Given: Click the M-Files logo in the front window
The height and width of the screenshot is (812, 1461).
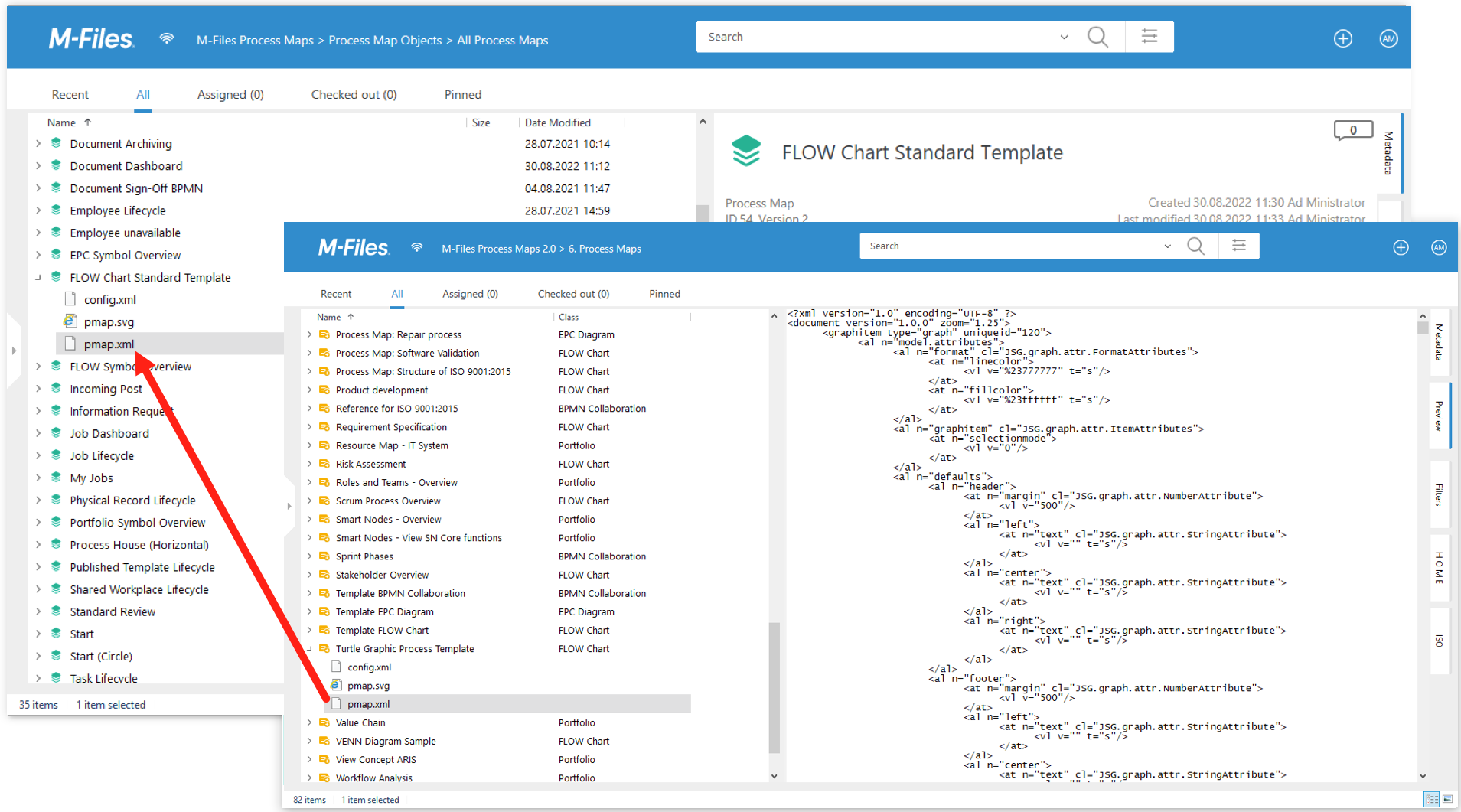Looking at the screenshot, I should (x=354, y=248).
